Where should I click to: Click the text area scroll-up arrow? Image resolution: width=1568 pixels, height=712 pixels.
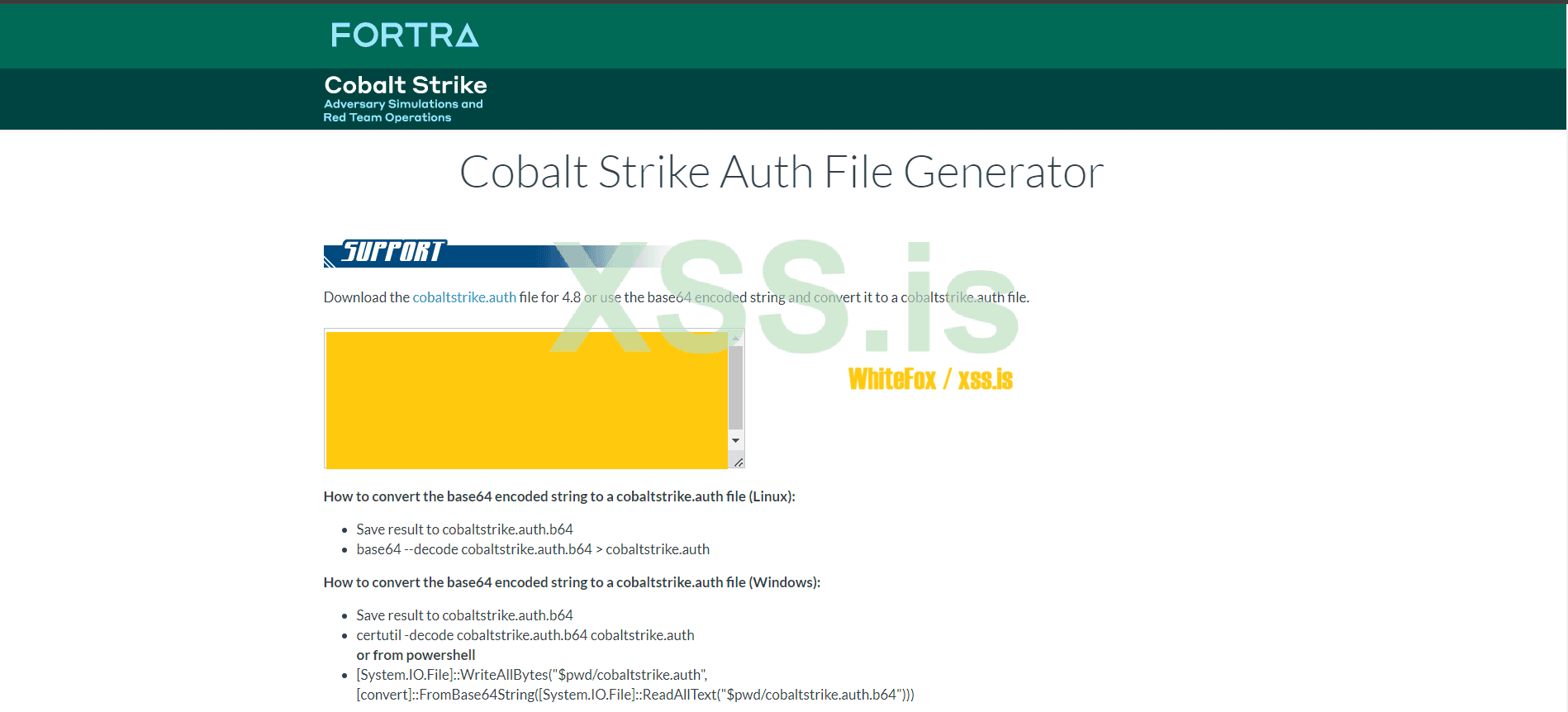click(736, 338)
